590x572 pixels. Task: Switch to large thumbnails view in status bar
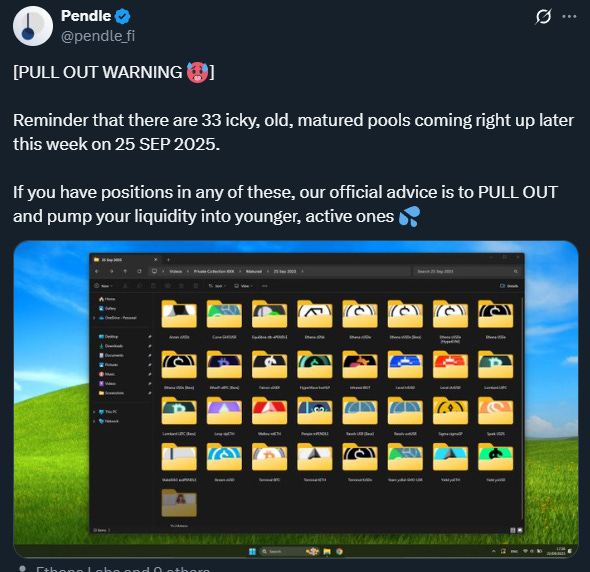[x=520, y=530]
